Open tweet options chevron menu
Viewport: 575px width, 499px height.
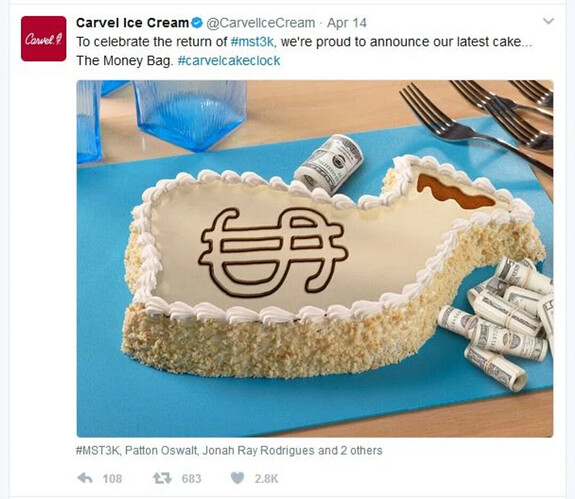coord(548,21)
